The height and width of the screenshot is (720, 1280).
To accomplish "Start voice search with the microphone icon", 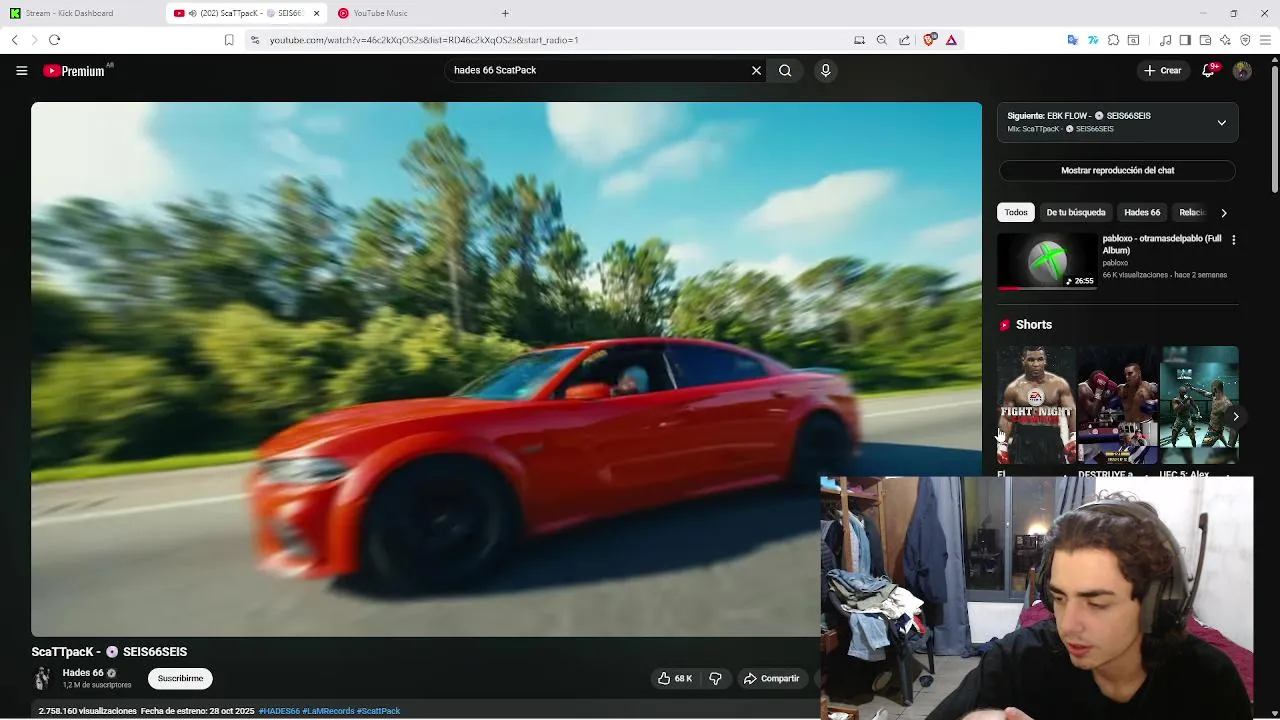I will (x=825, y=70).
